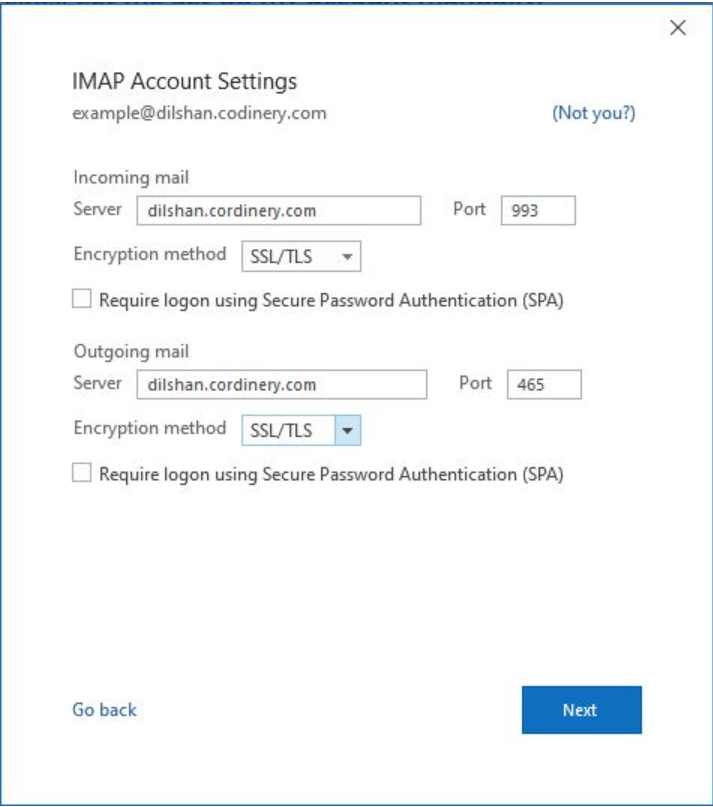This screenshot has width=713, height=807.
Task: Enable Secure Password Authentication for incoming mail
Action: 82,299
